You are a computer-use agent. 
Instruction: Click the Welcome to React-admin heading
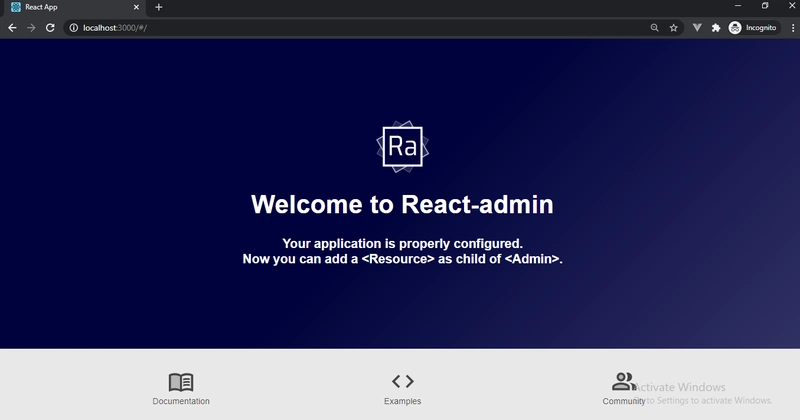[x=402, y=204]
